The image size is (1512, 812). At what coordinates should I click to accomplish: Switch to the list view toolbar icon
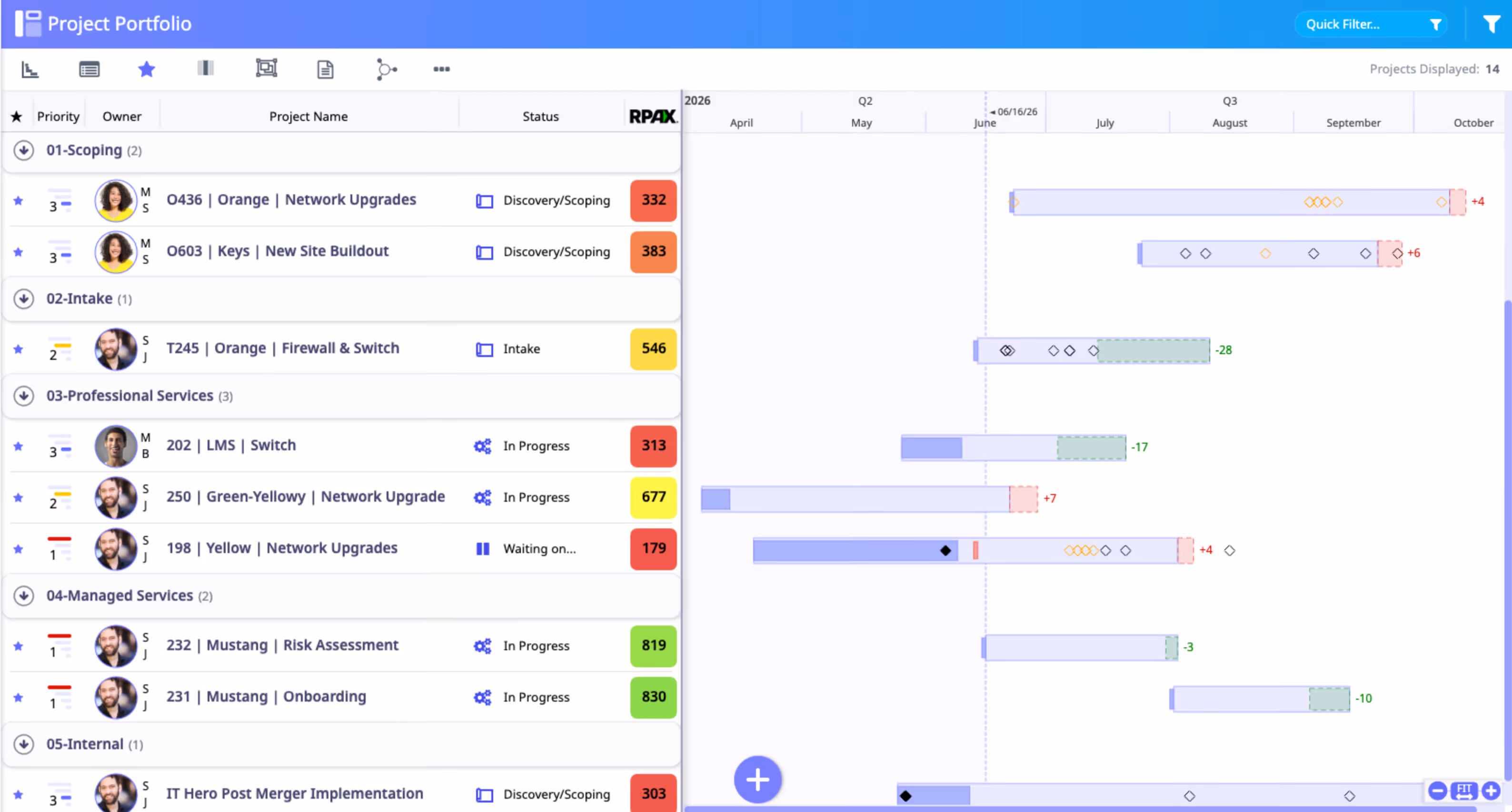coord(89,69)
